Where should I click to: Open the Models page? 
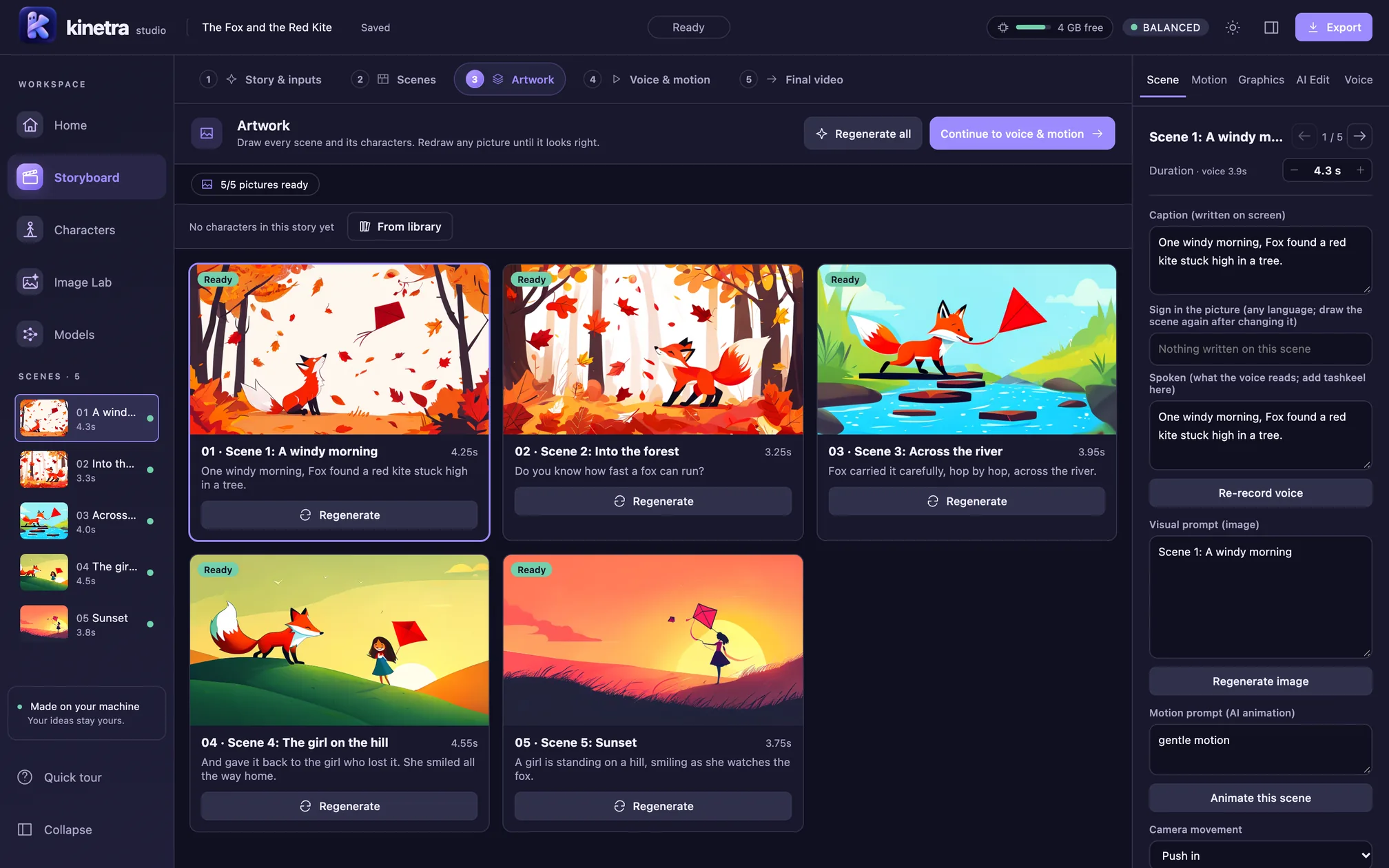click(87, 334)
